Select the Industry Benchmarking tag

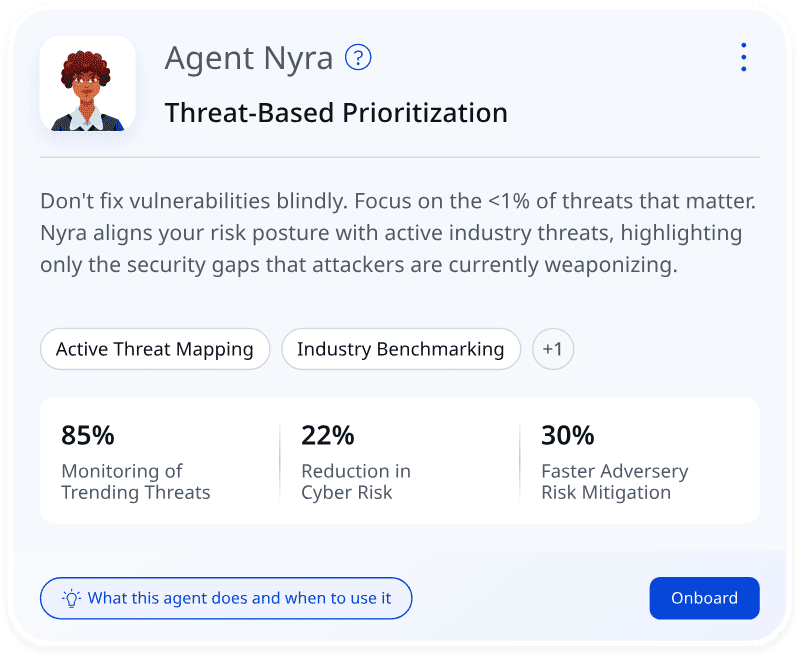[x=401, y=350]
